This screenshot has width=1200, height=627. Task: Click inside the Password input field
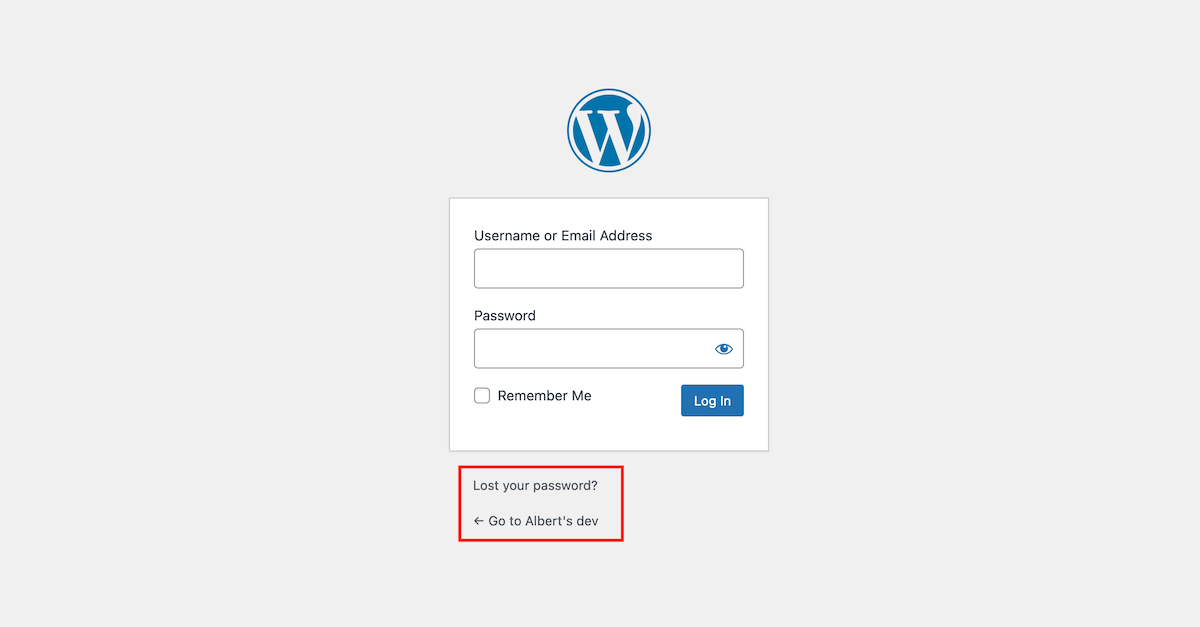pyautogui.click(x=590, y=349)
